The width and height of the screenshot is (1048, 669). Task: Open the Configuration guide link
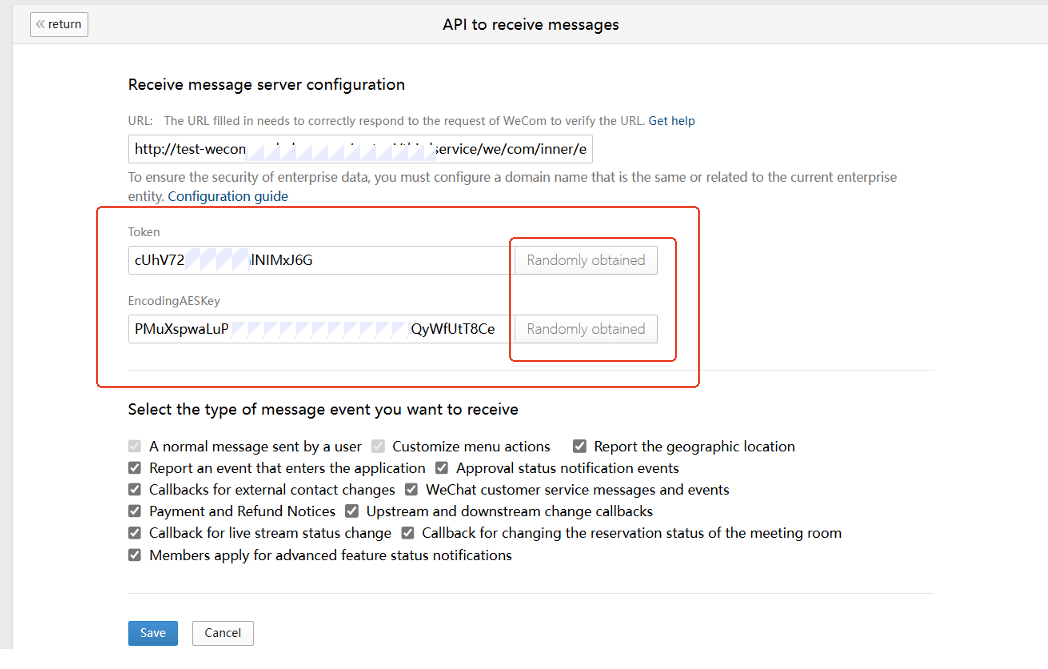click(227, 197)
